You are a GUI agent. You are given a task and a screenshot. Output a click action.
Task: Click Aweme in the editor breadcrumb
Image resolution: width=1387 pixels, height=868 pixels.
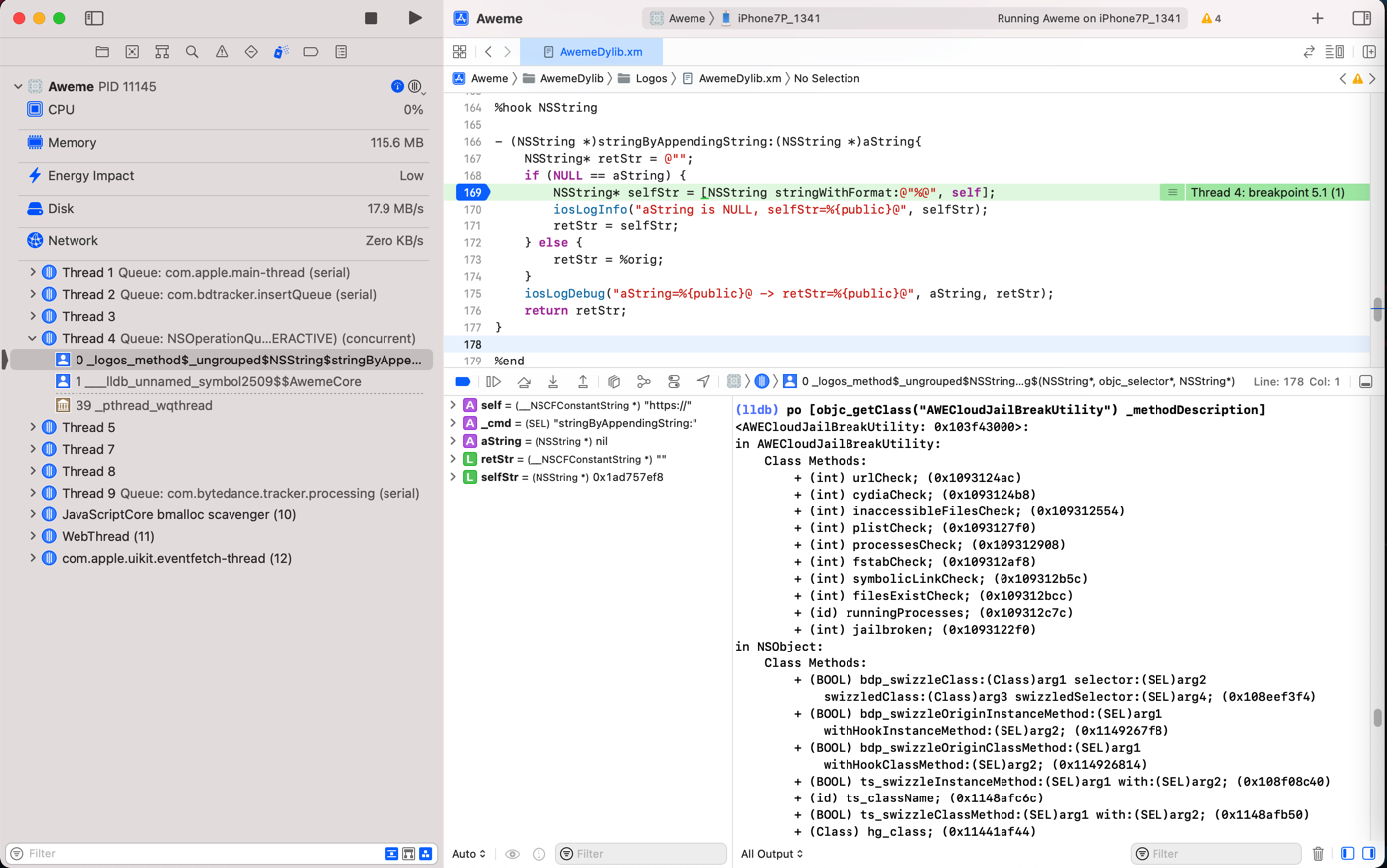(480, 78)
